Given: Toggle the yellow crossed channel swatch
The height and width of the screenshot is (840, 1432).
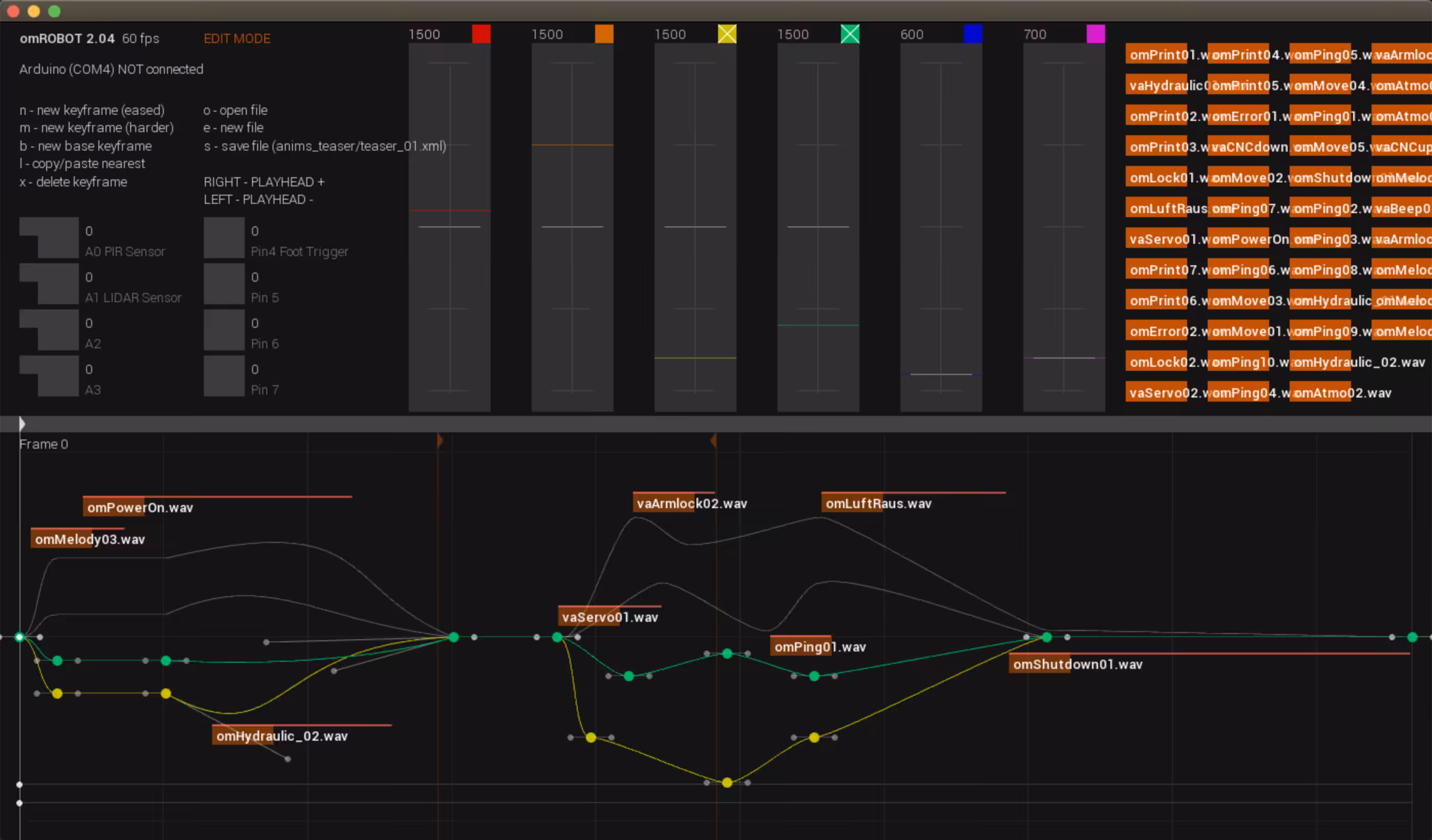Looking at the screenshot, I should click(727, 34).
